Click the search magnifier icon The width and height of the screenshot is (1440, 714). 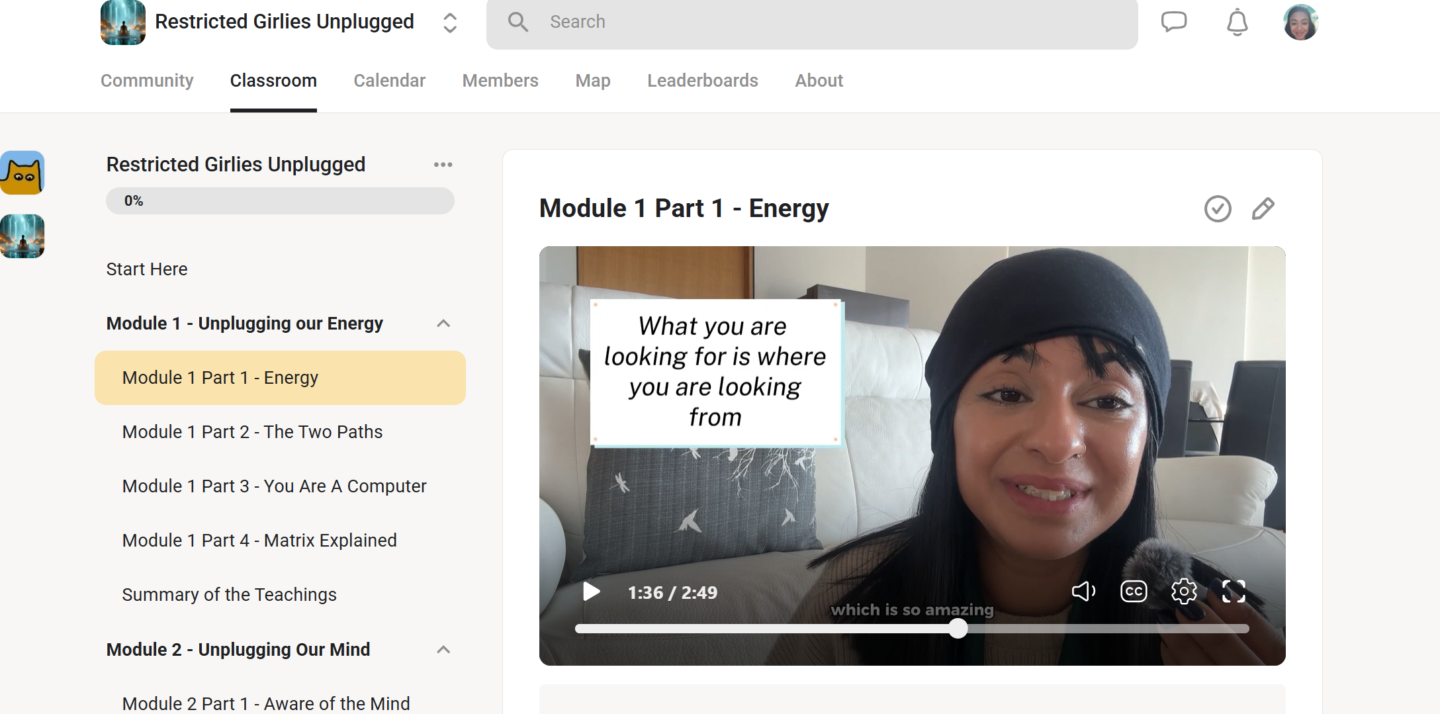click(518, 22)
